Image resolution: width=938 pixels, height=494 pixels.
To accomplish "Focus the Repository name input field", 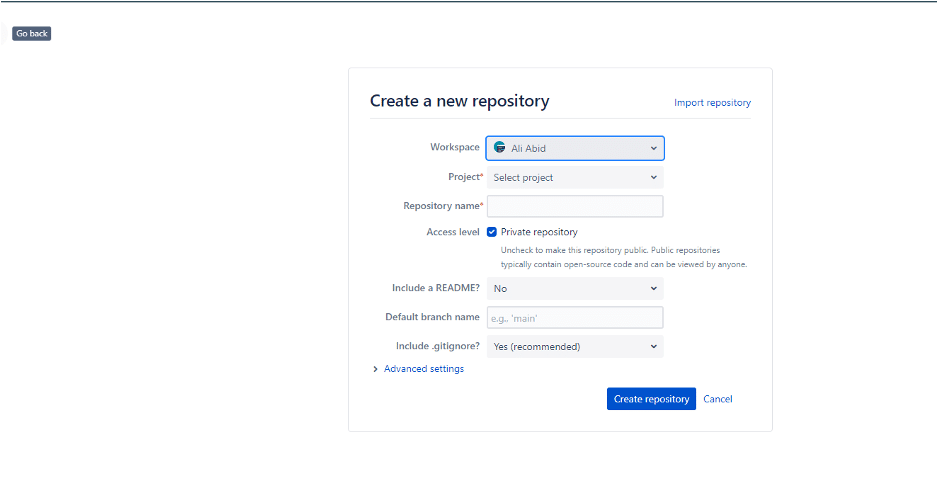I will 575,206.
